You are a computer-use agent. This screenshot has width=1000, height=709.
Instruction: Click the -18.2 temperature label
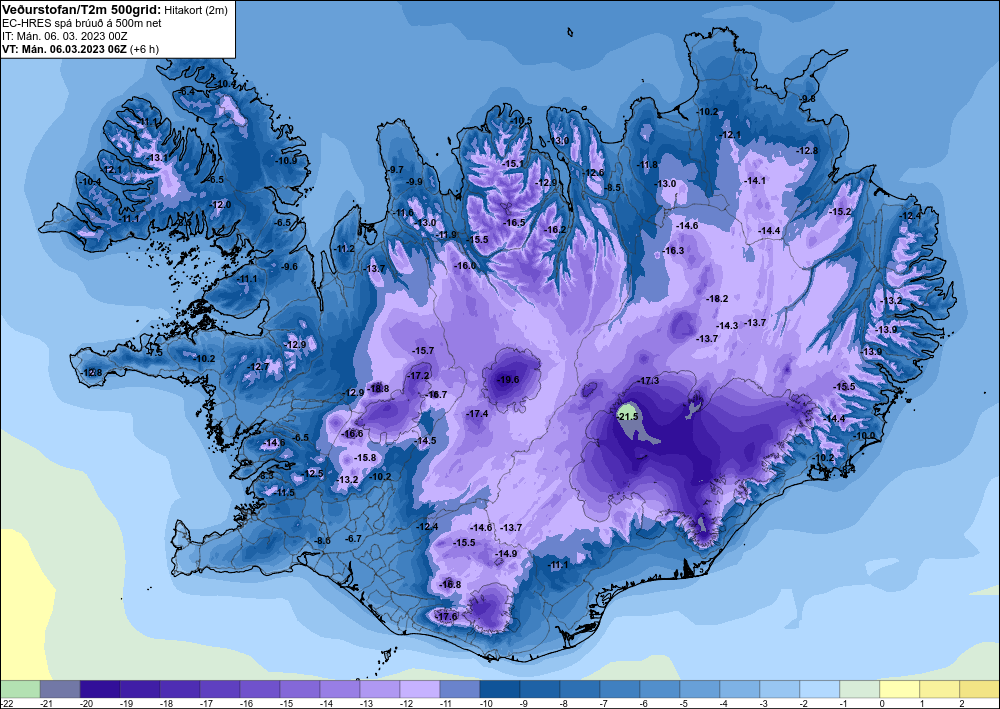pos(717,298)
